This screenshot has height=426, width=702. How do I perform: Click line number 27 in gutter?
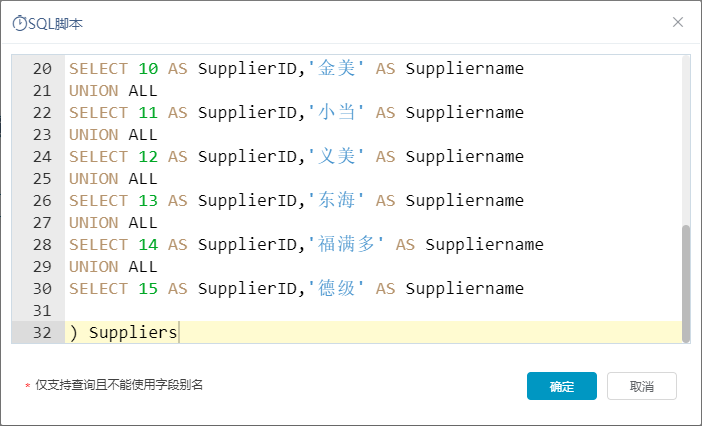[x=42, y=222]
